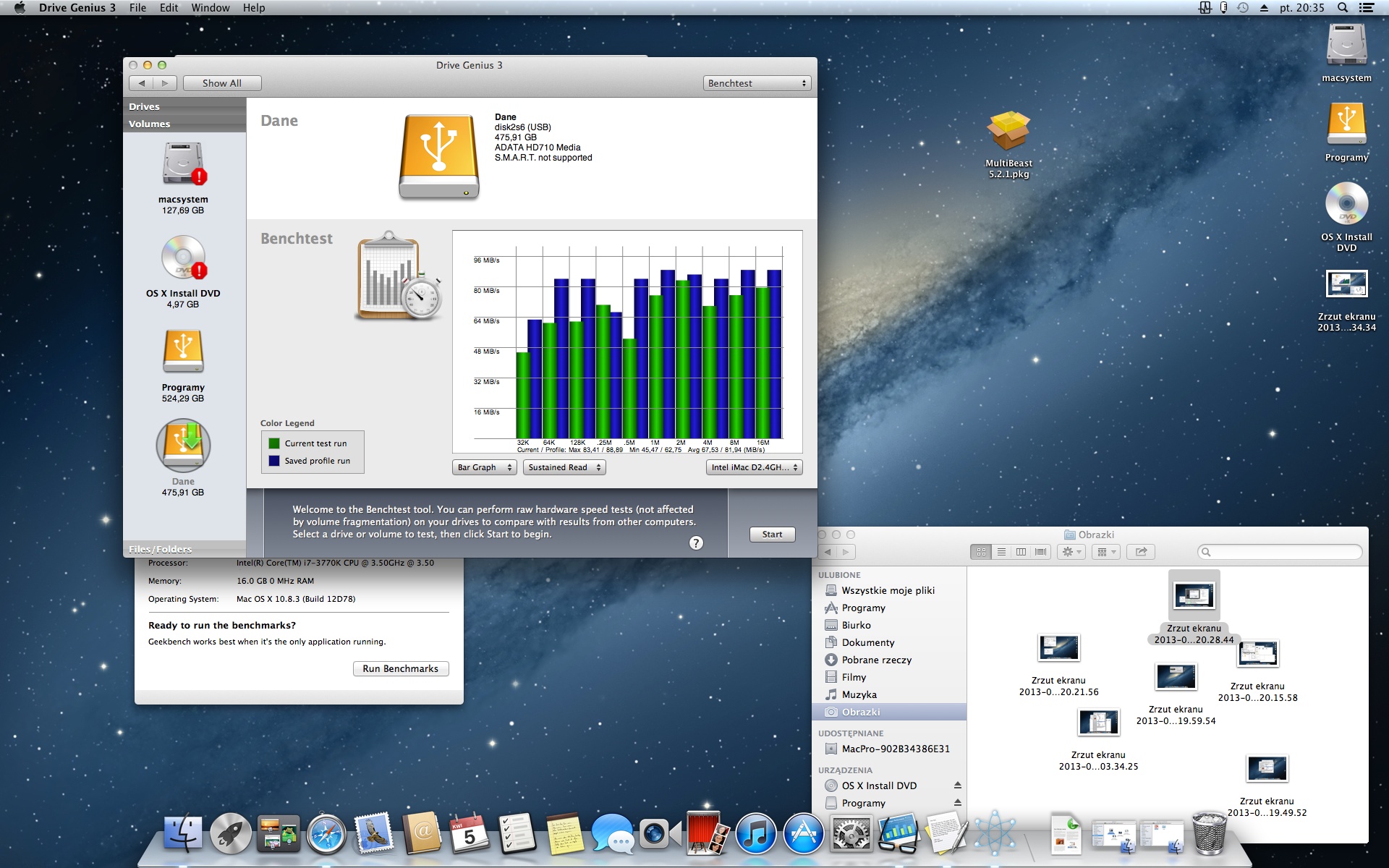Select Zrzut ekranu 2013-0...03.34.25 thumbnail in Finder
This screenshot has height=868, width=1389.
[x=1098, y=723]
